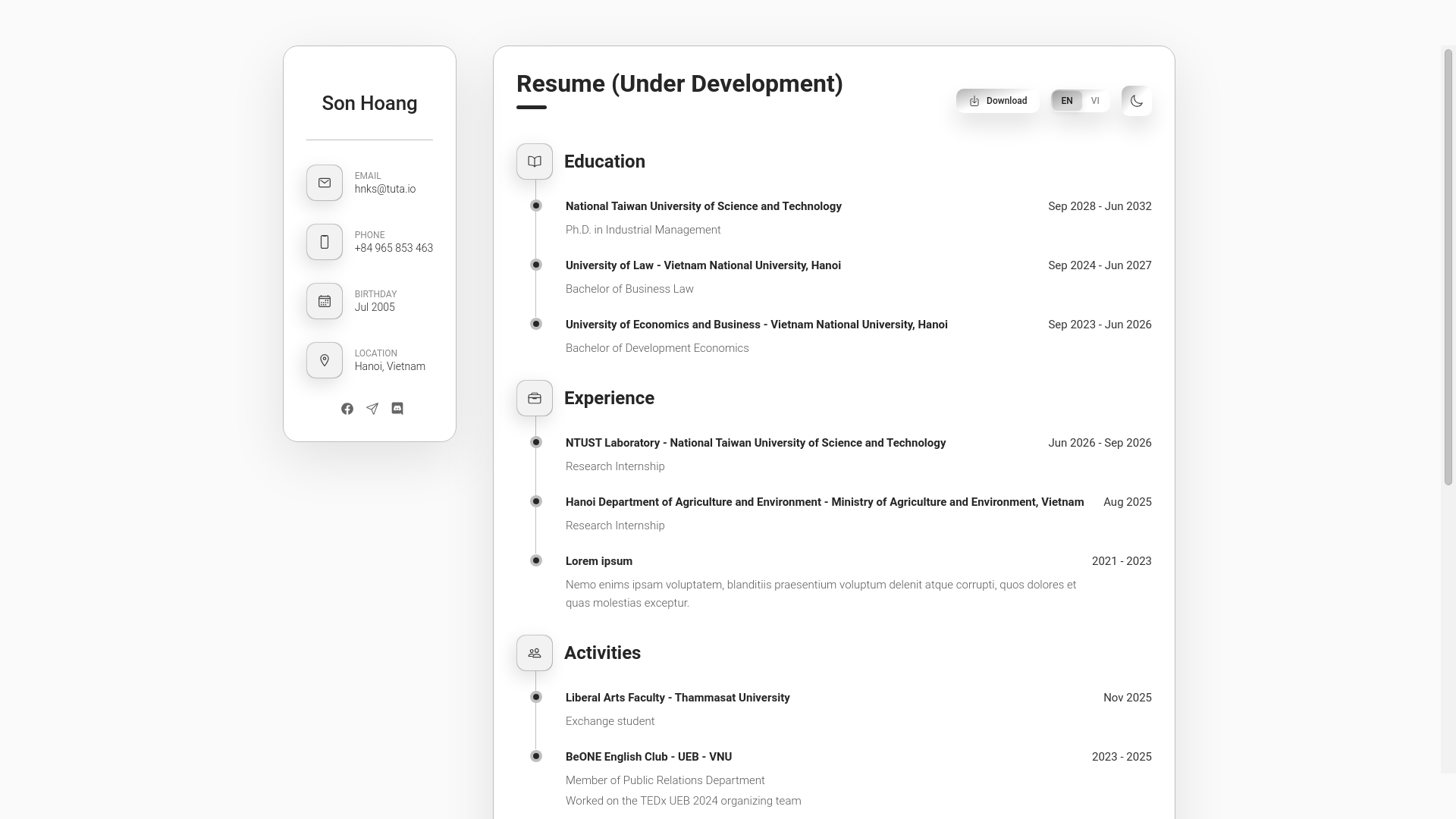1456x819 pixels.
Task: Select Hanoi Department of Agriculture and Environment entry
Action: pyautogui.click(x=824, y=502)
